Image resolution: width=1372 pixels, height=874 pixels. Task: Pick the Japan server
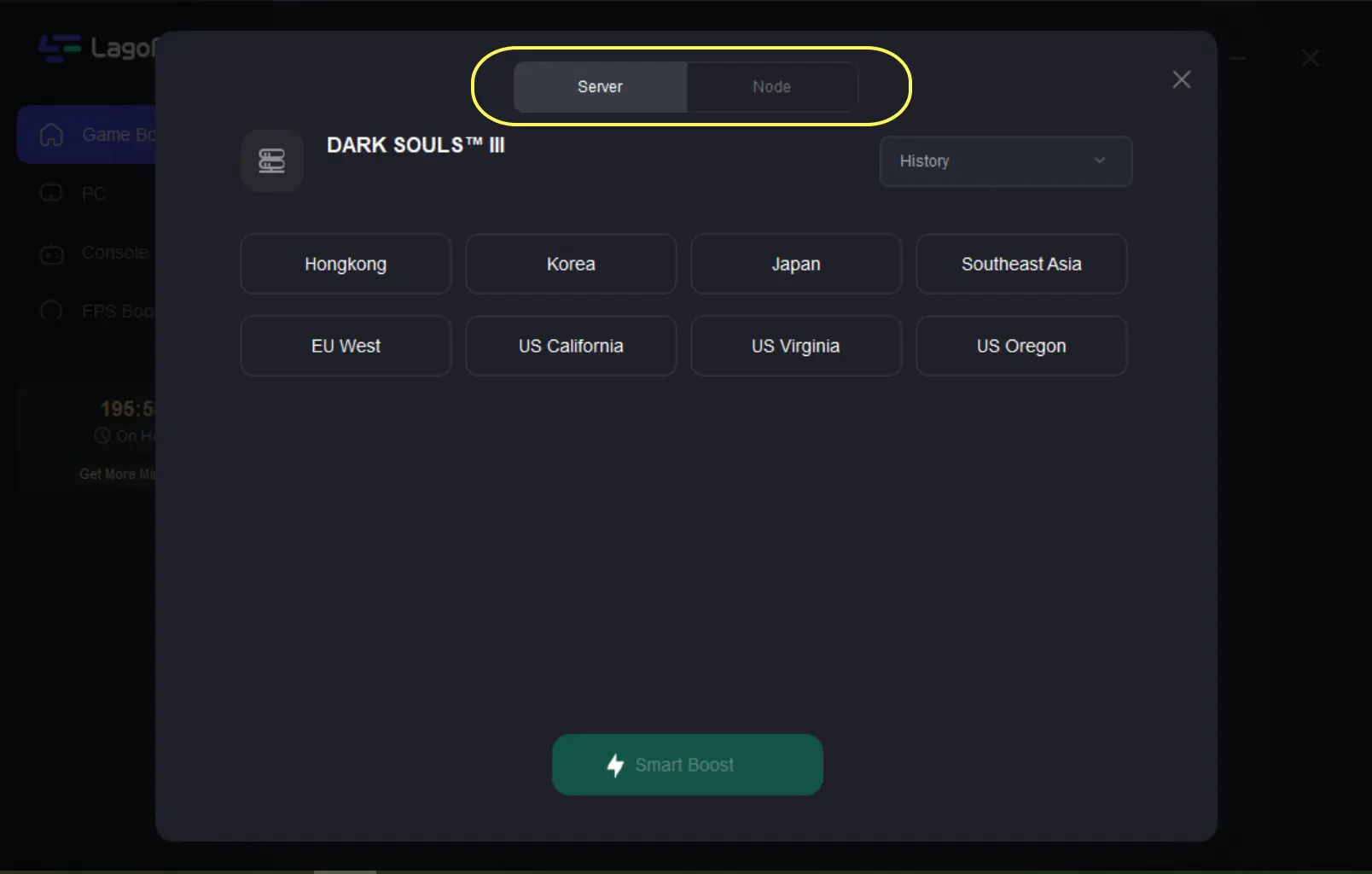[x=796, y=265]
